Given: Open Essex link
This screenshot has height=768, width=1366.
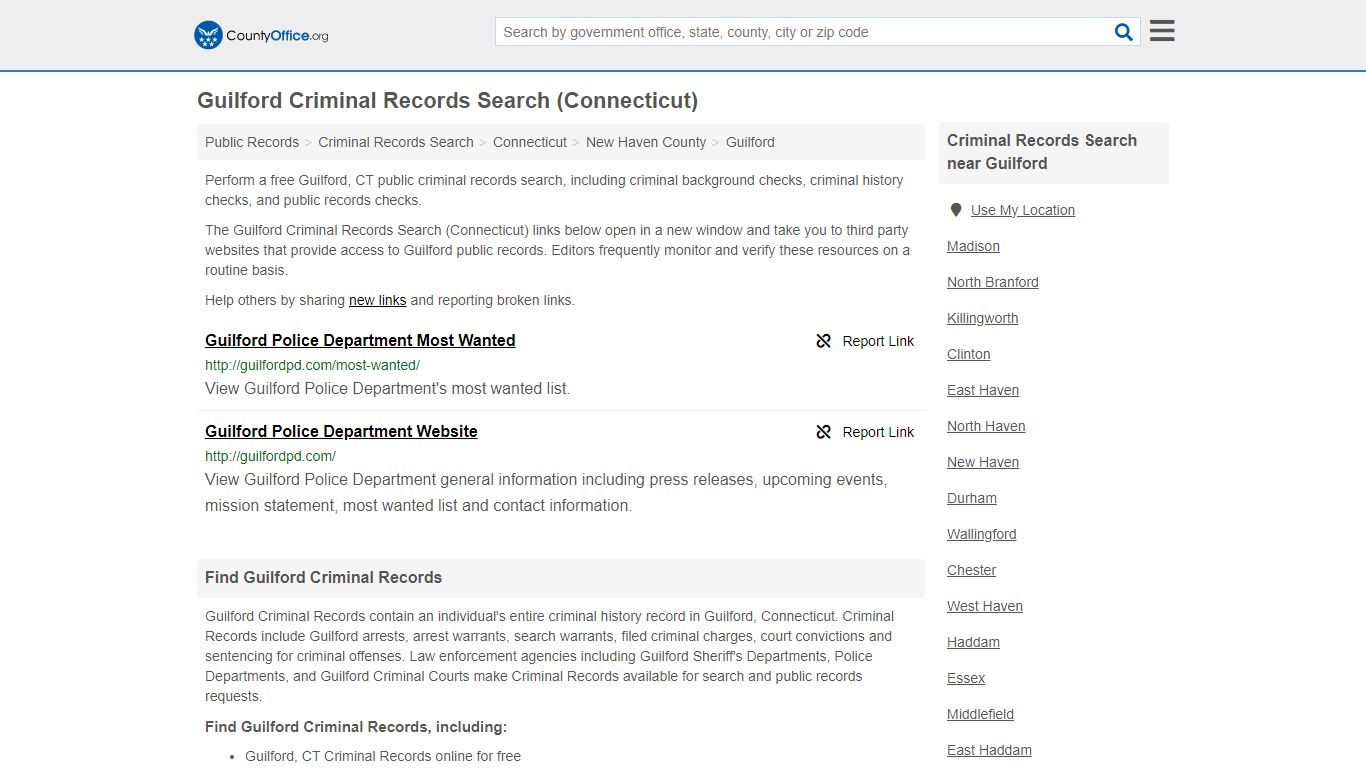Looking at the screenshot, I should (x=966, y=678).
